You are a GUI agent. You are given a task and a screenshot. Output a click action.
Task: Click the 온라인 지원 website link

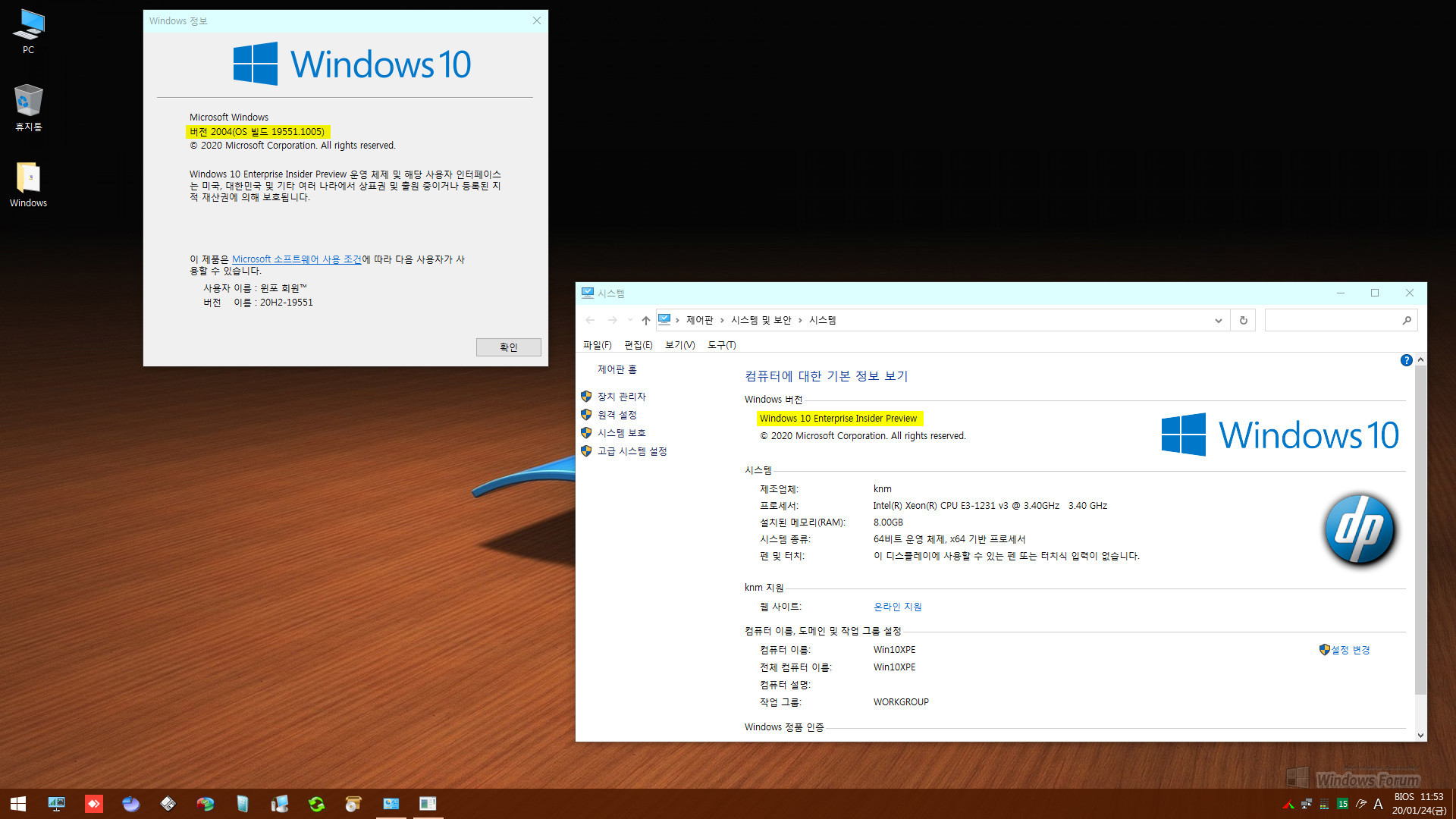[x=897, y=607]
